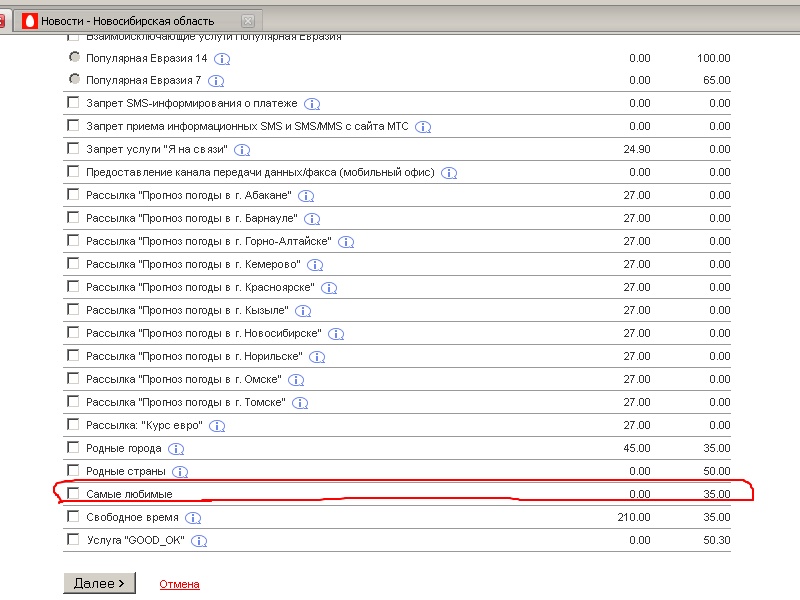
Task: Enable the Самые любимые checkbox
Action: pyautogui.click(x=73, y=494)
